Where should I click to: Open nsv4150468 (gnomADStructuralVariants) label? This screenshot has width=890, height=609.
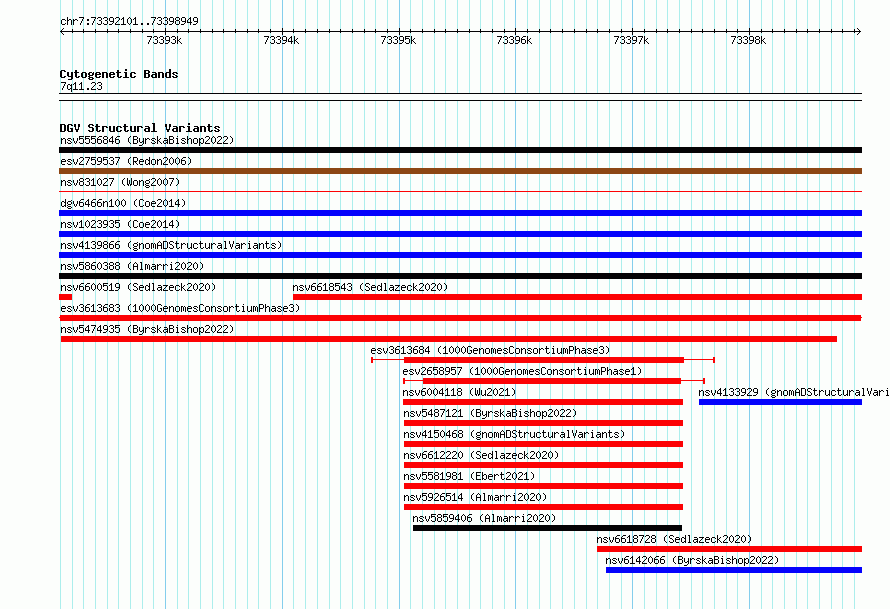pos(514,434)
